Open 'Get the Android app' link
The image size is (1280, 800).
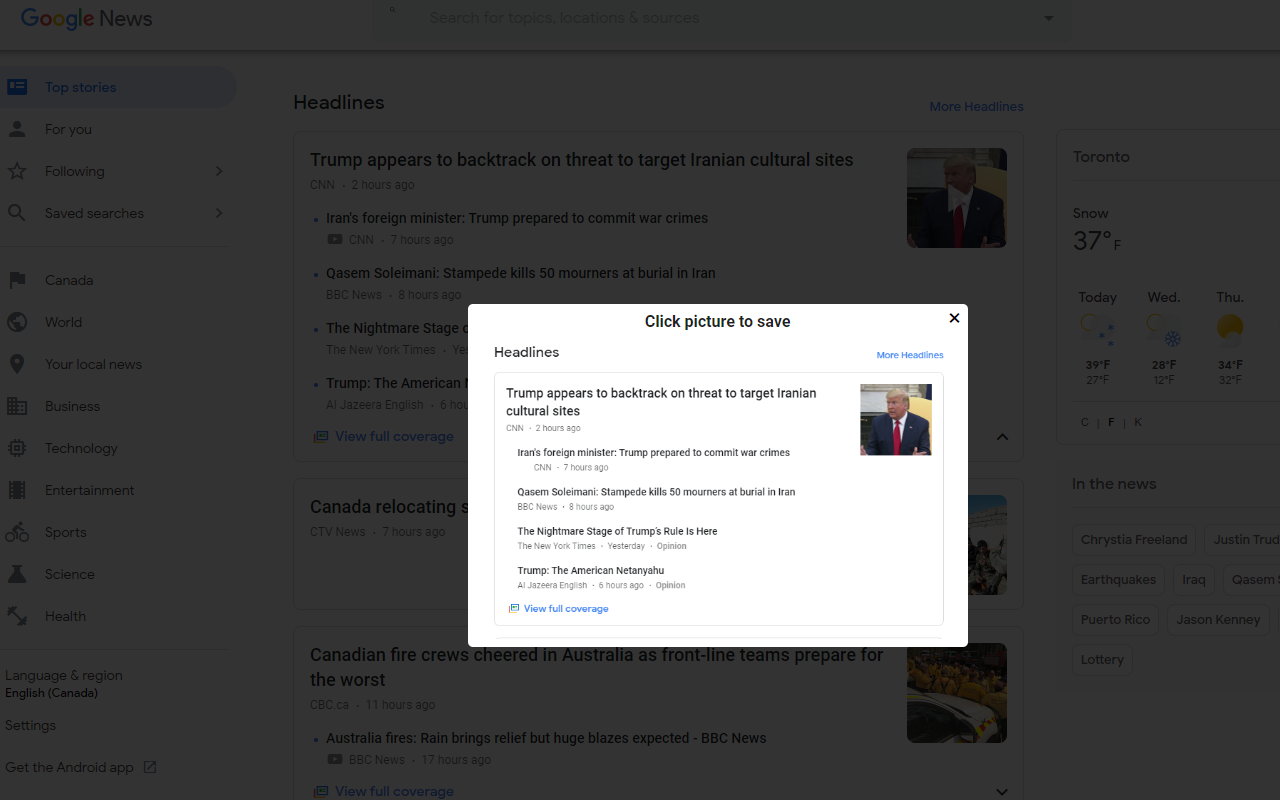point(69,767)
